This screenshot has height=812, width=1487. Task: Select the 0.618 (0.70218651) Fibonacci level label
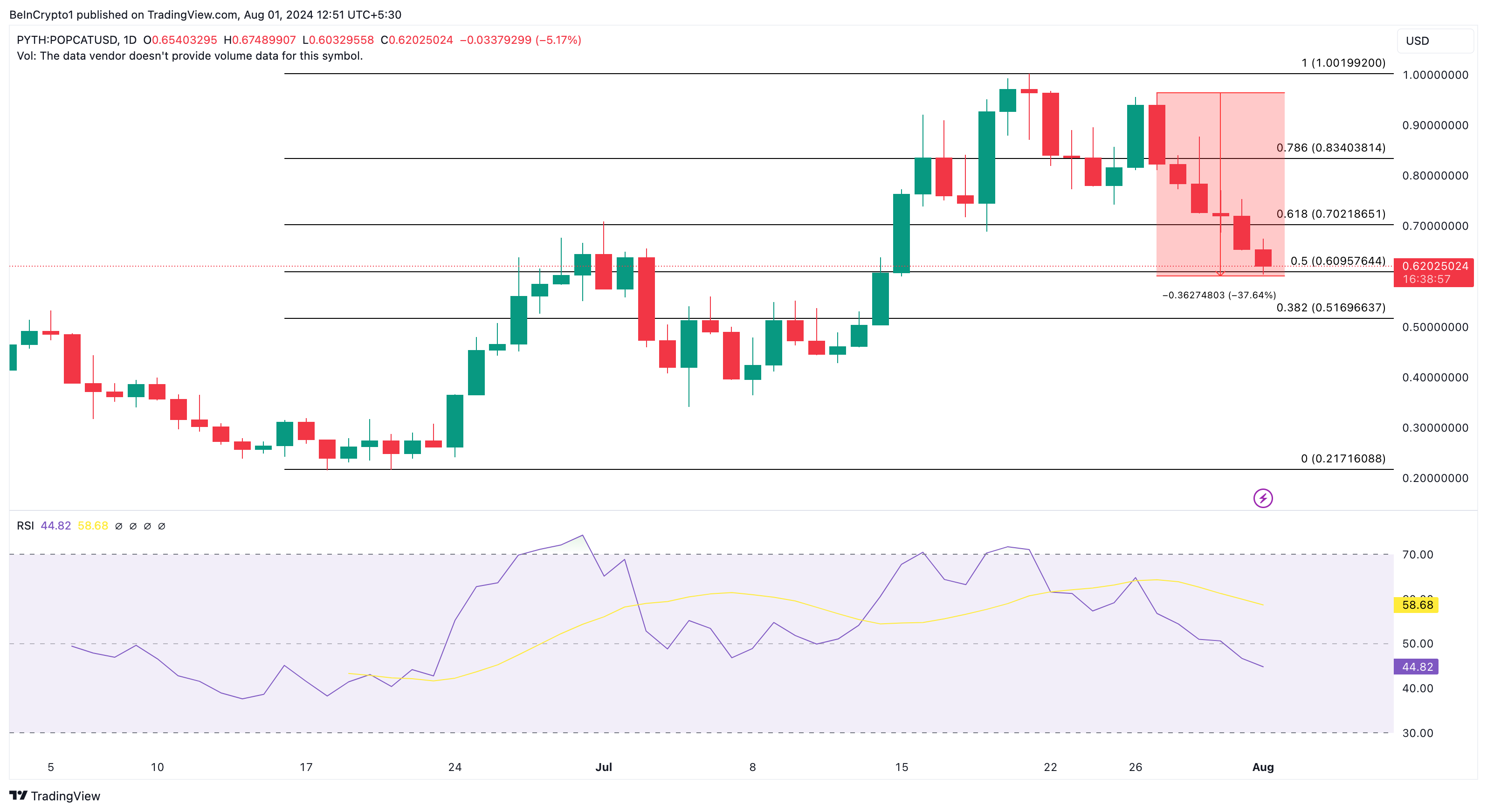pos(1330,213)
